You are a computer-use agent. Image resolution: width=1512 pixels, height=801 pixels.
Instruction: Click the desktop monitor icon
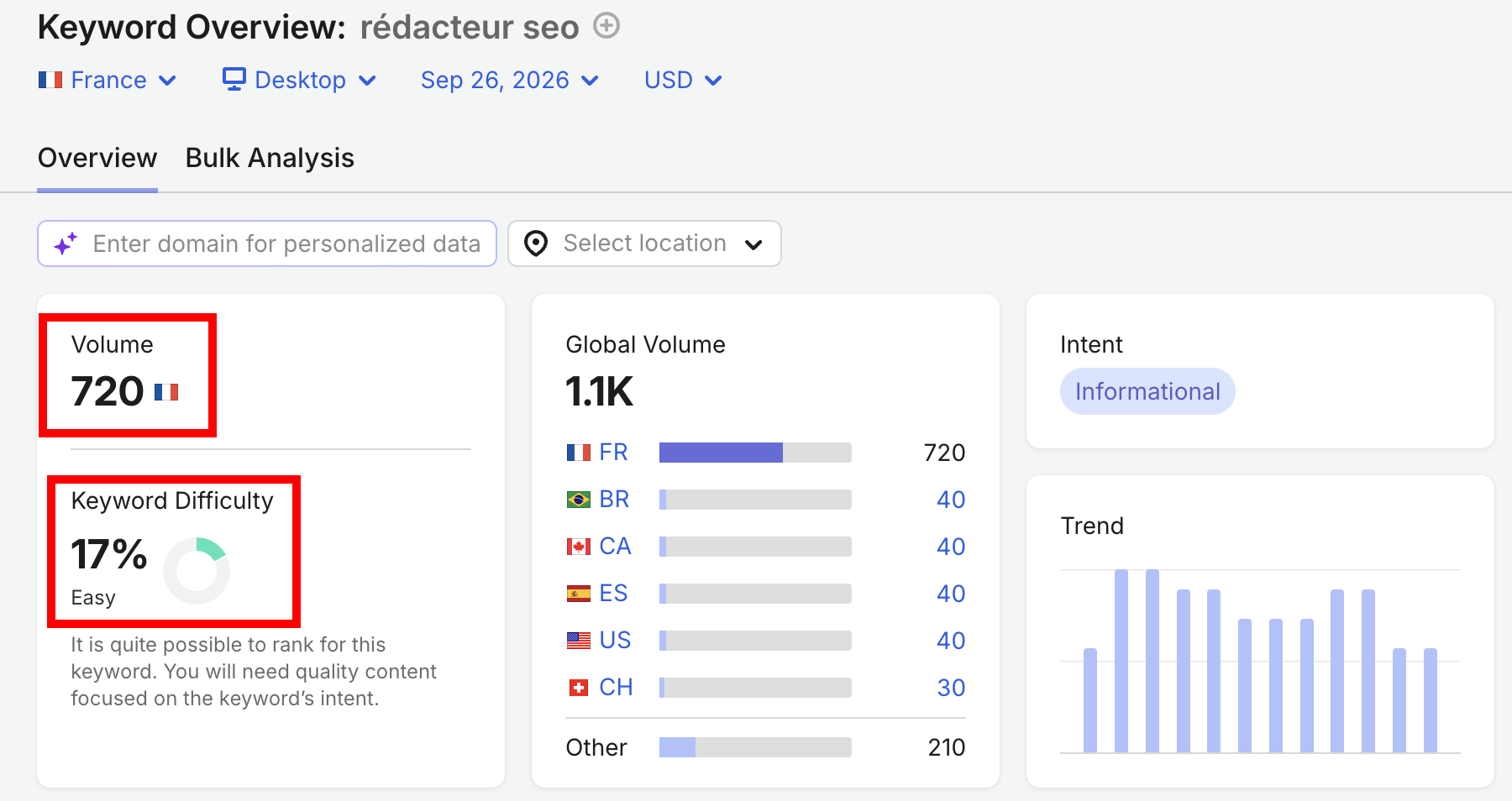[234, 79]
